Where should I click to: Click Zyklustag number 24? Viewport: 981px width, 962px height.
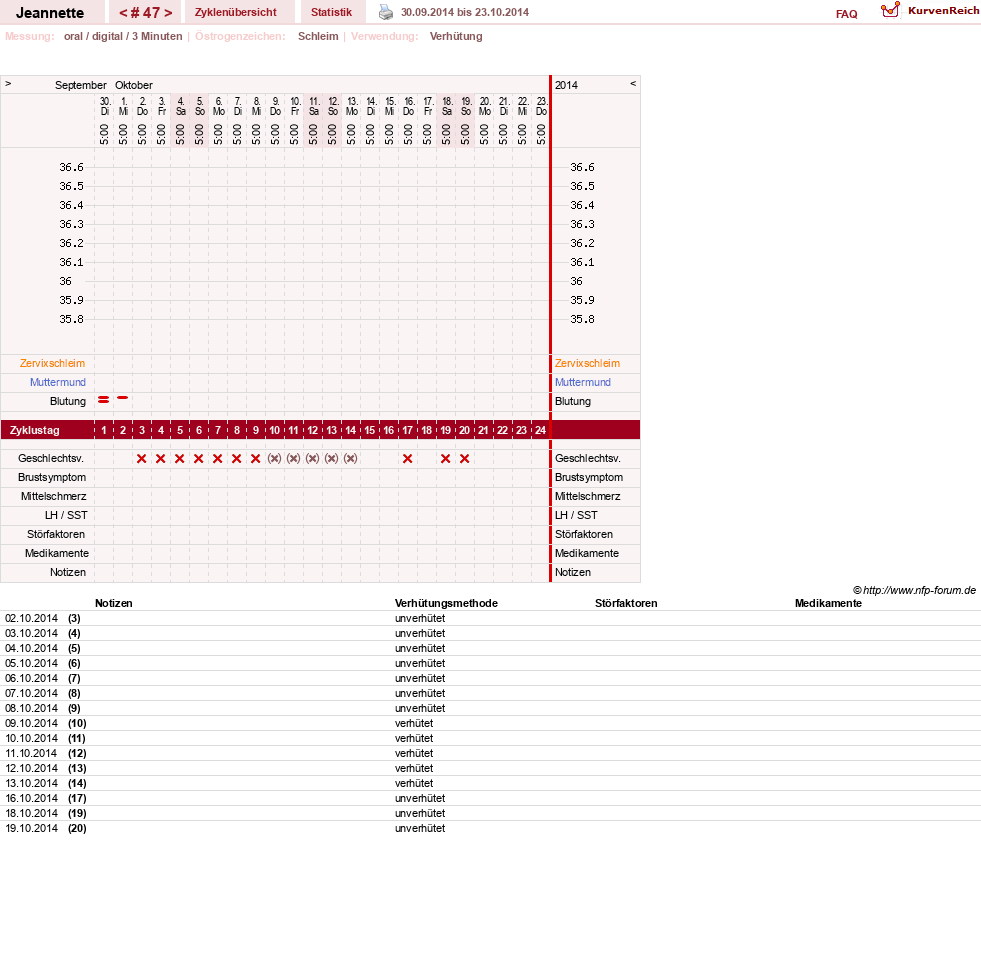pos(540,430)
